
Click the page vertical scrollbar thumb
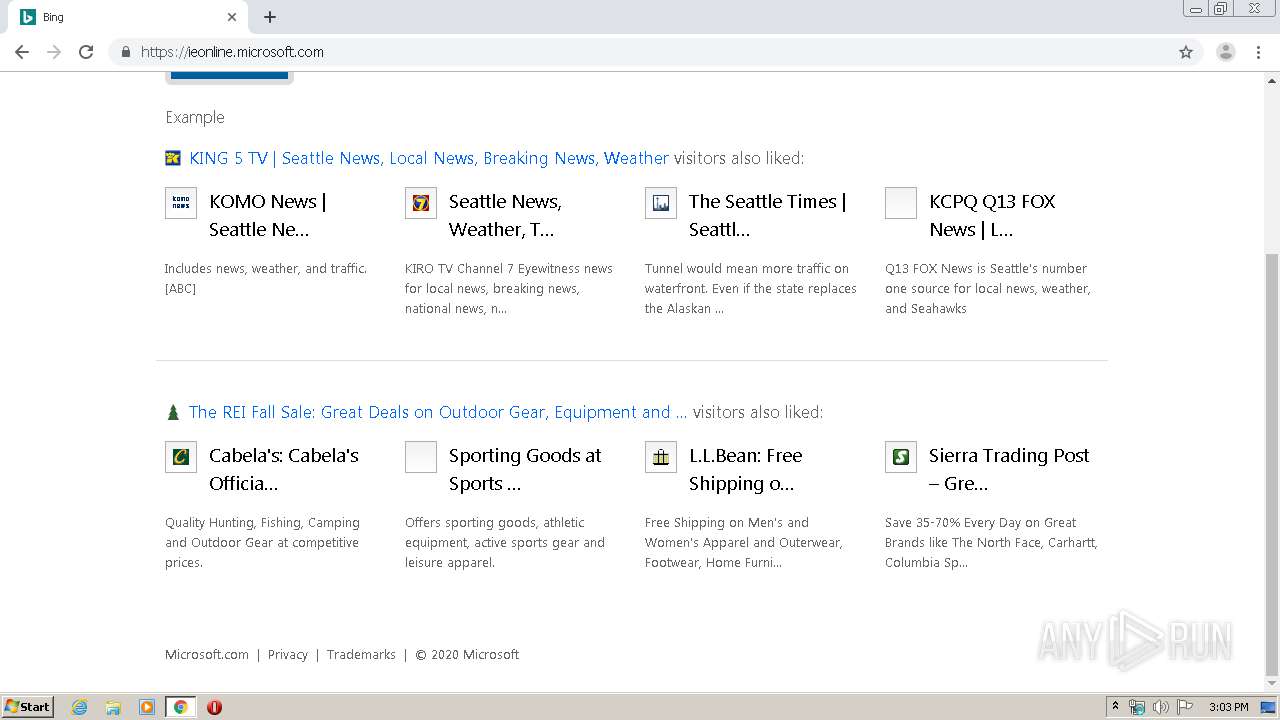coord(1271,465)
